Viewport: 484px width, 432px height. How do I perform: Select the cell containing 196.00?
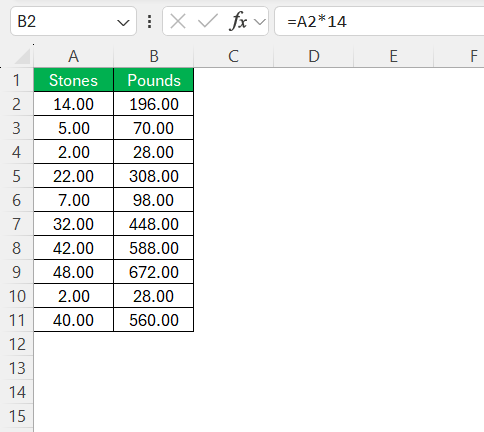(x=154, y=104)
